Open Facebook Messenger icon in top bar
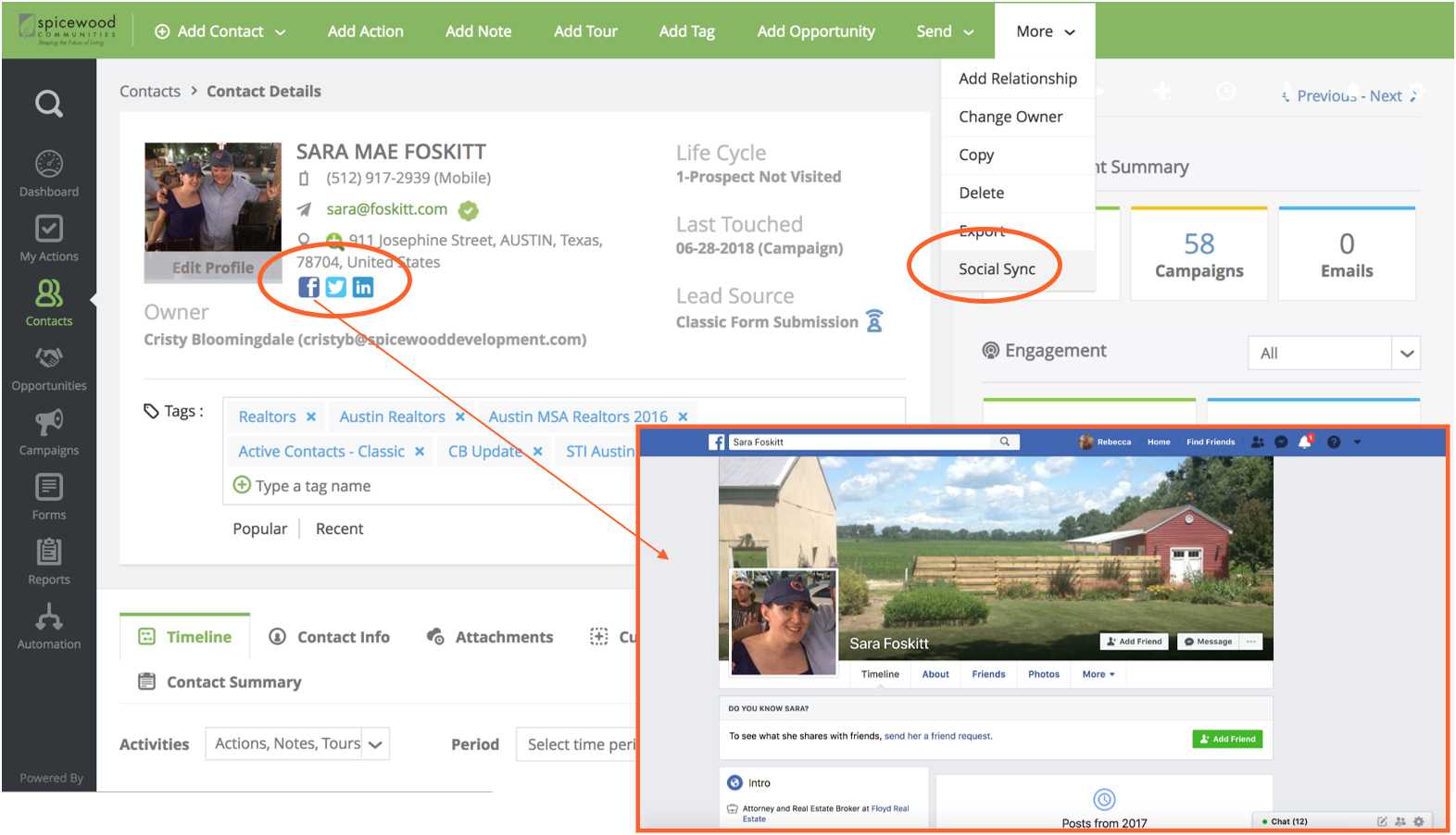The width and height of the screenshot is (1456, 835). (x=1281, y=442)
